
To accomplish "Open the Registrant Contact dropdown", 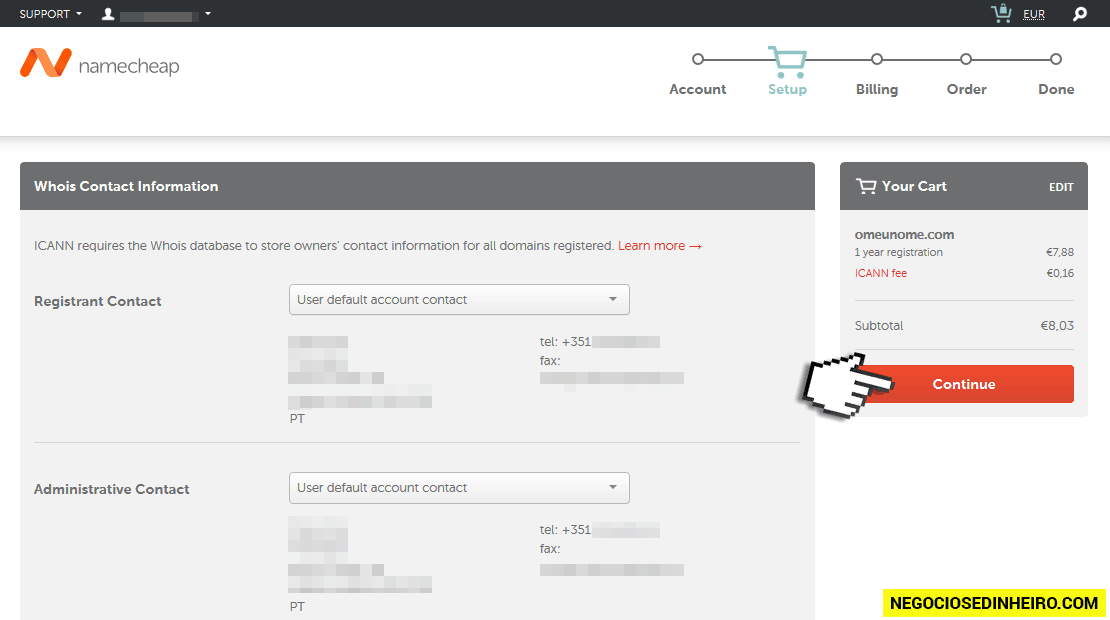I will coord(459,299).
